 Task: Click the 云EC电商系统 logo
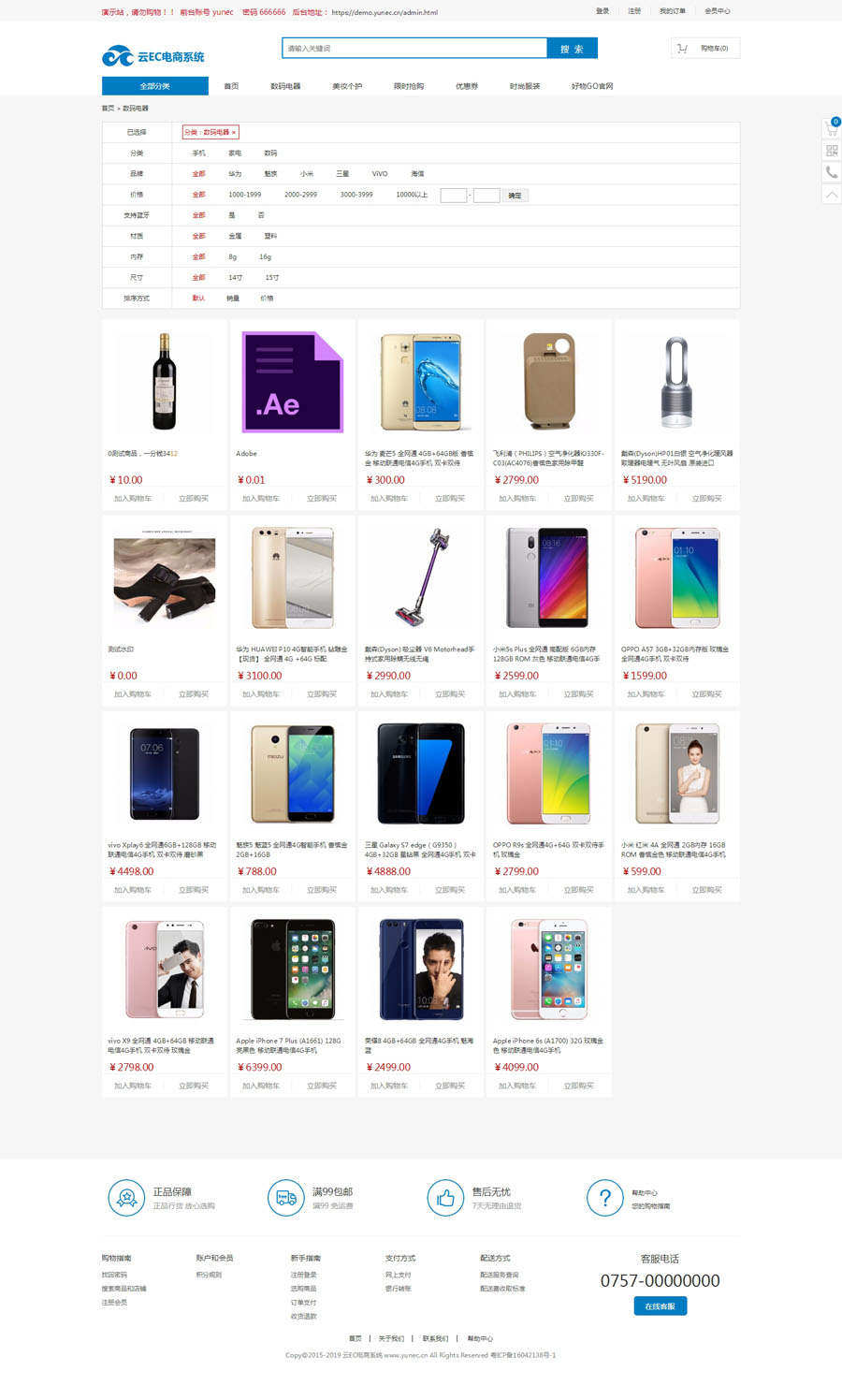click(153, 56)
